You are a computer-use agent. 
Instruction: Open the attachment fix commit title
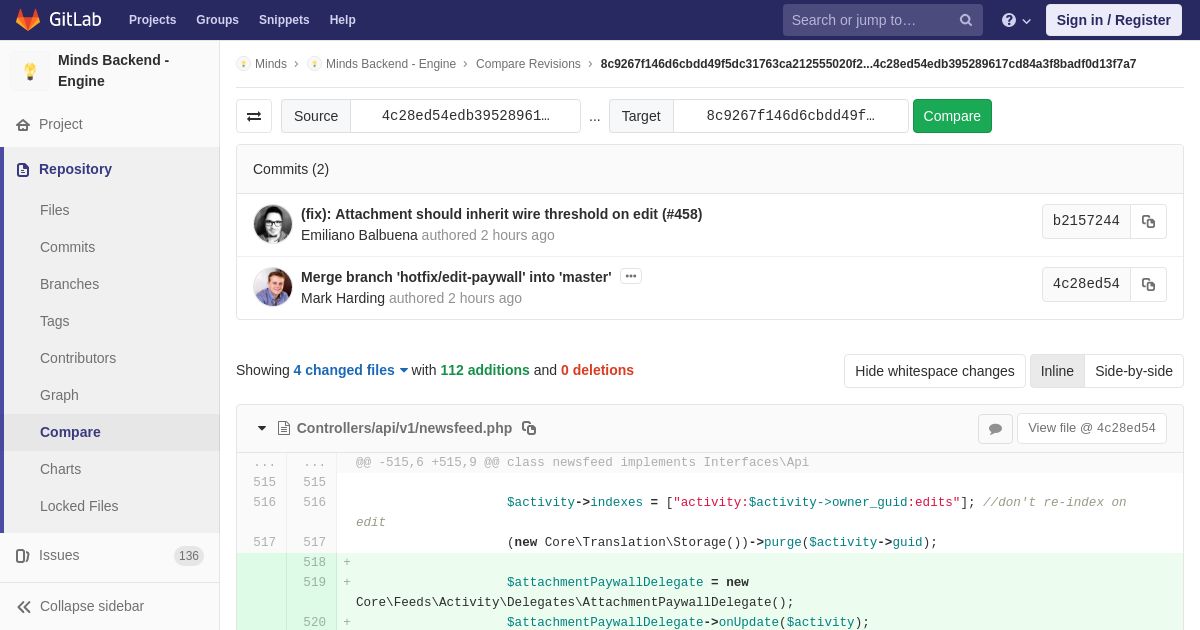(x=501, y=214)
